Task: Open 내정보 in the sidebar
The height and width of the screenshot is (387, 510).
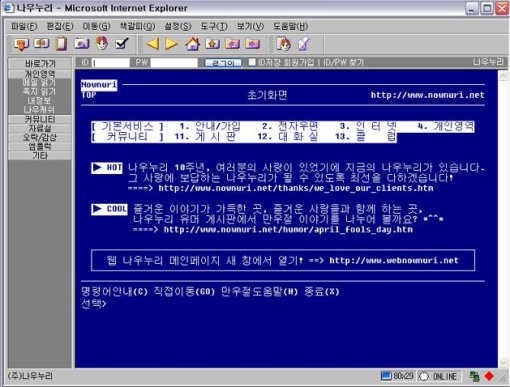Action: coord(39,100)
